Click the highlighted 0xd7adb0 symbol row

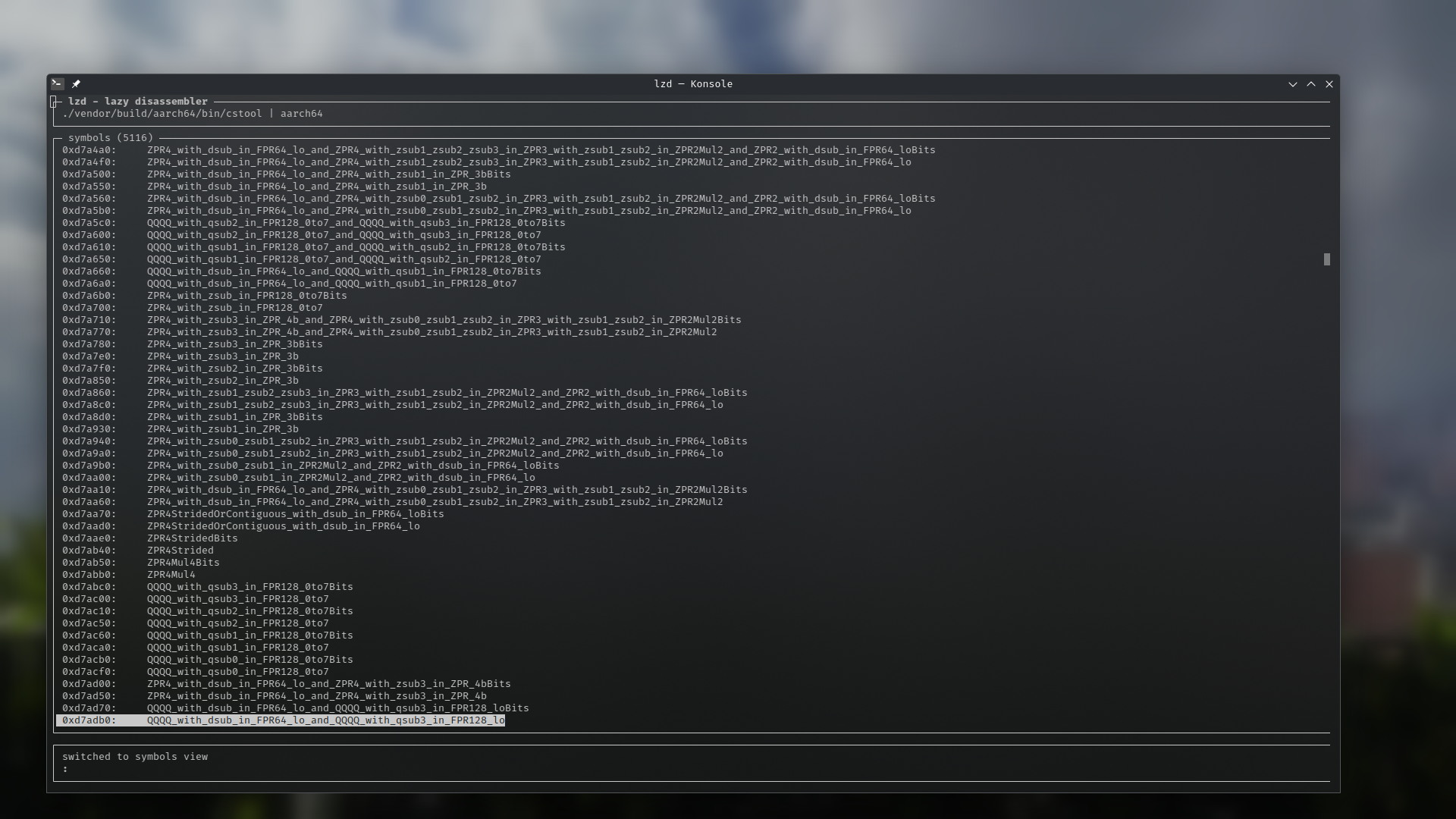point(281,720)
